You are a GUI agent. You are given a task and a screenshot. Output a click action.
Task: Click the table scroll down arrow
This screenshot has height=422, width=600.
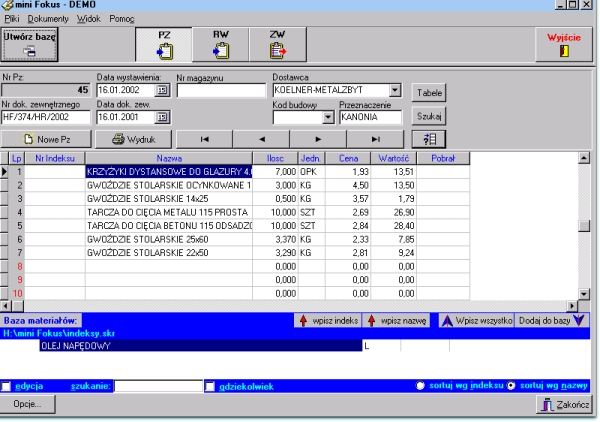point(584,294)
